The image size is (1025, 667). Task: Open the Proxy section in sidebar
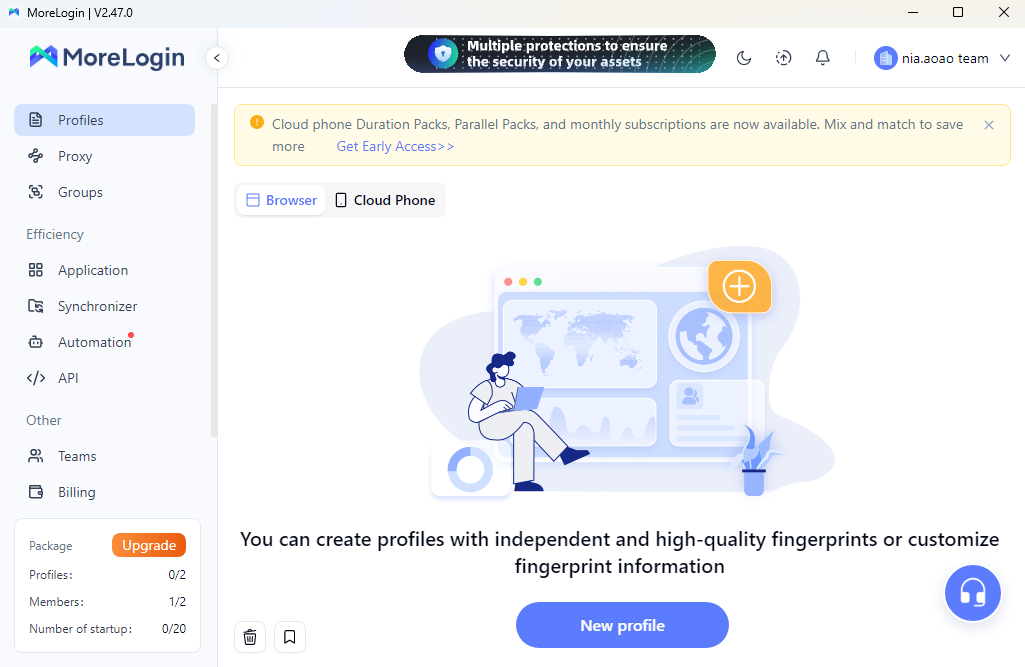75,156
